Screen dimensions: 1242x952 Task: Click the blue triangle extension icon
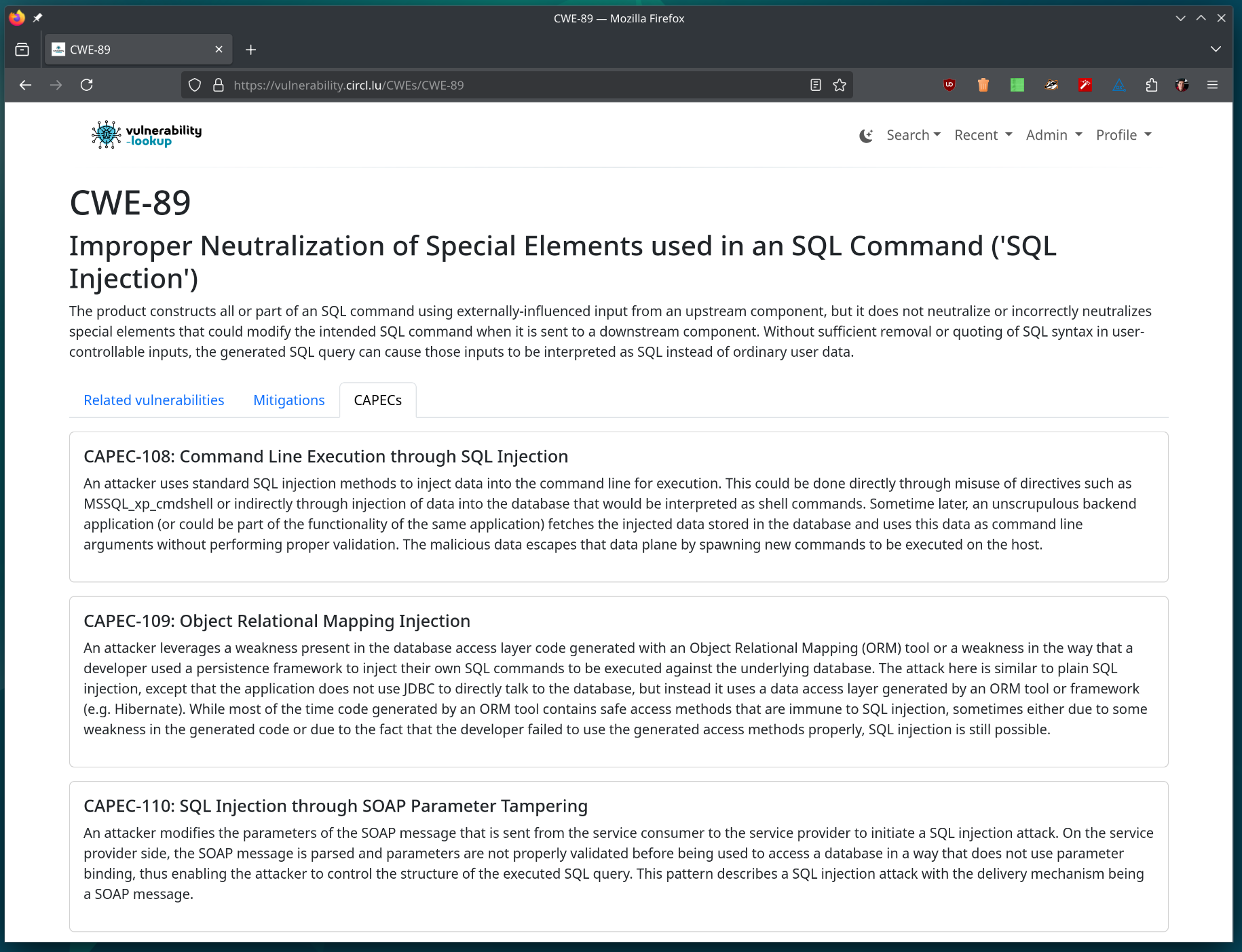click(1119, 85)
